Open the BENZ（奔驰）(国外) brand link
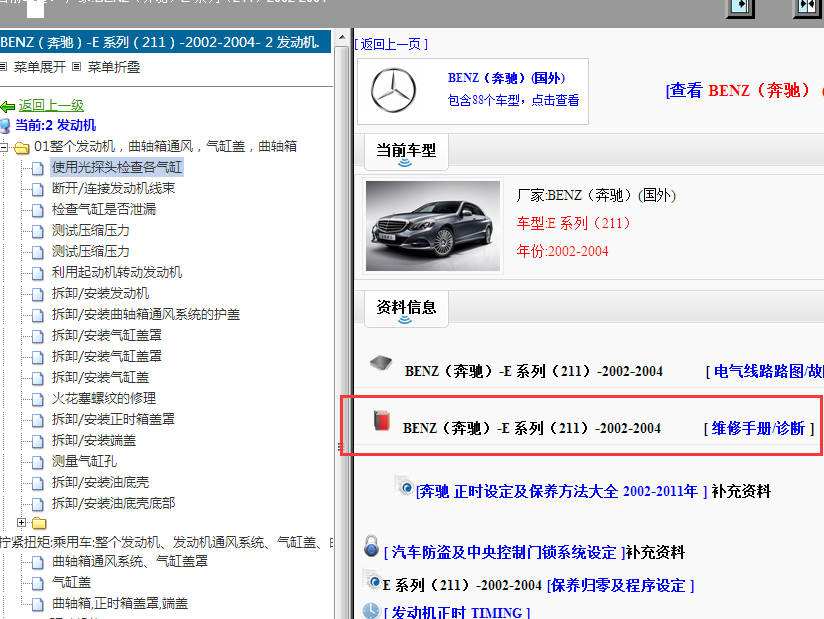Screen dimensions: 824x619 coord(506,78)
